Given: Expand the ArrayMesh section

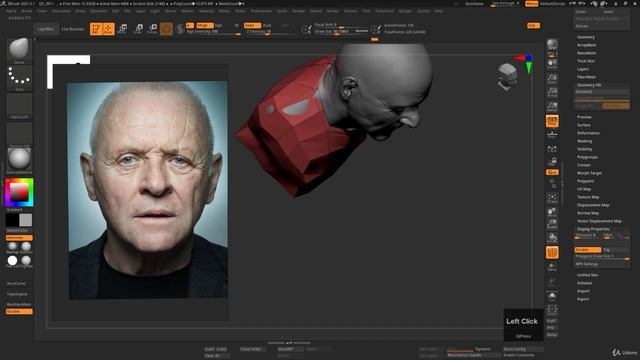Looking at the screenshot, I should [587, 45].
